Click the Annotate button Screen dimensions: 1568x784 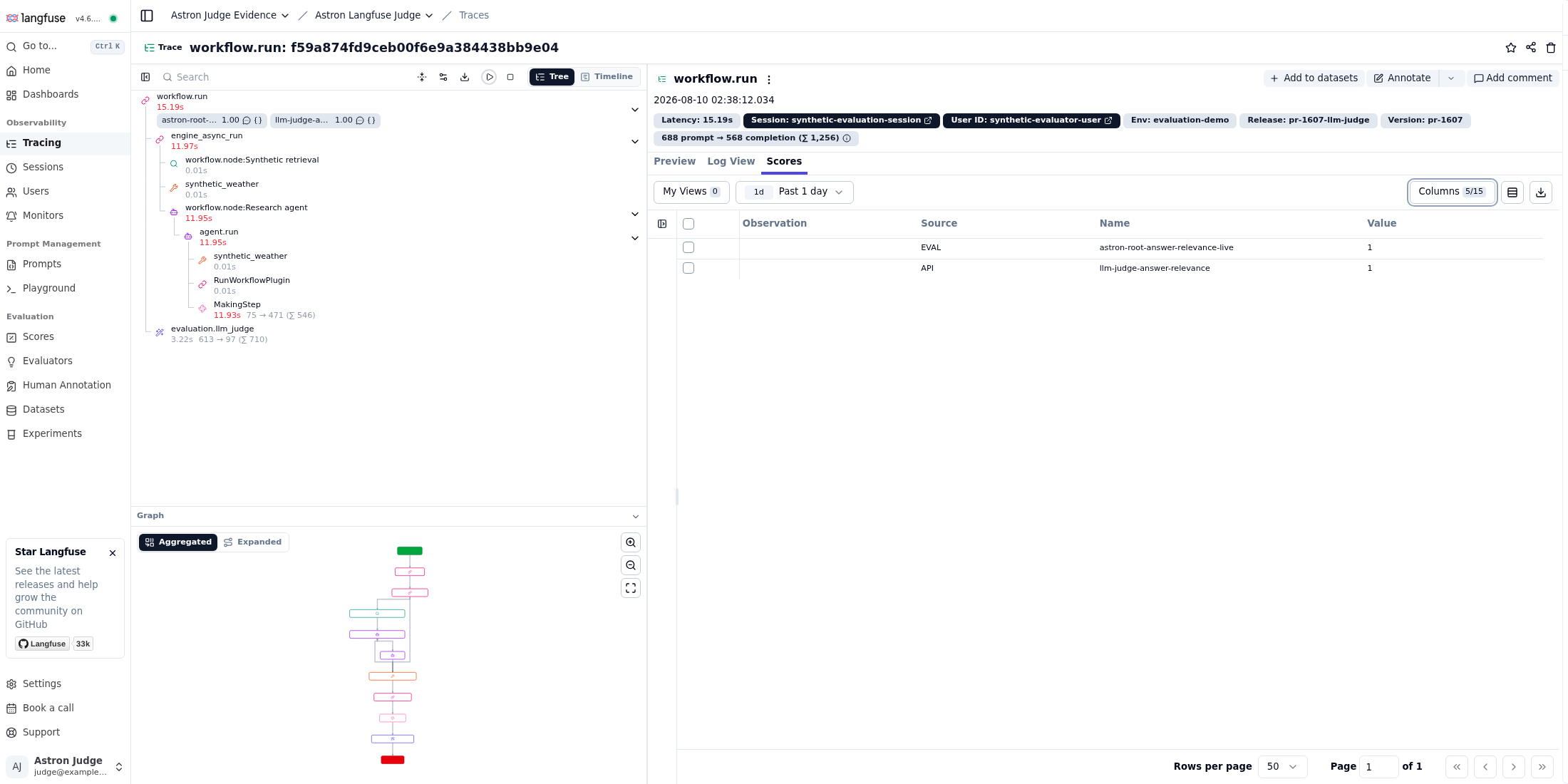(1402, 78)
